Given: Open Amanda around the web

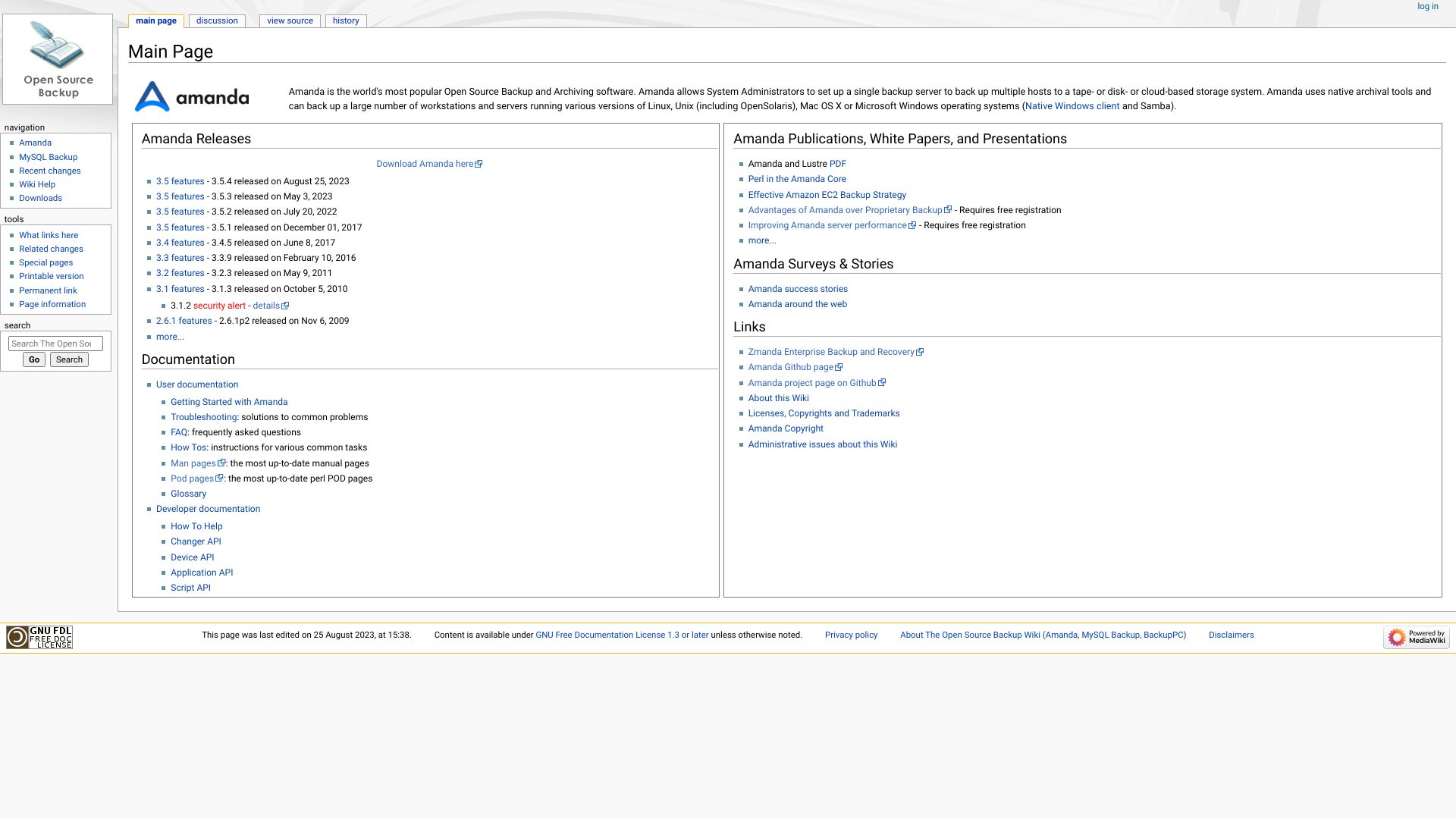Looking at the screenshot, I should [x=797, y=305].
